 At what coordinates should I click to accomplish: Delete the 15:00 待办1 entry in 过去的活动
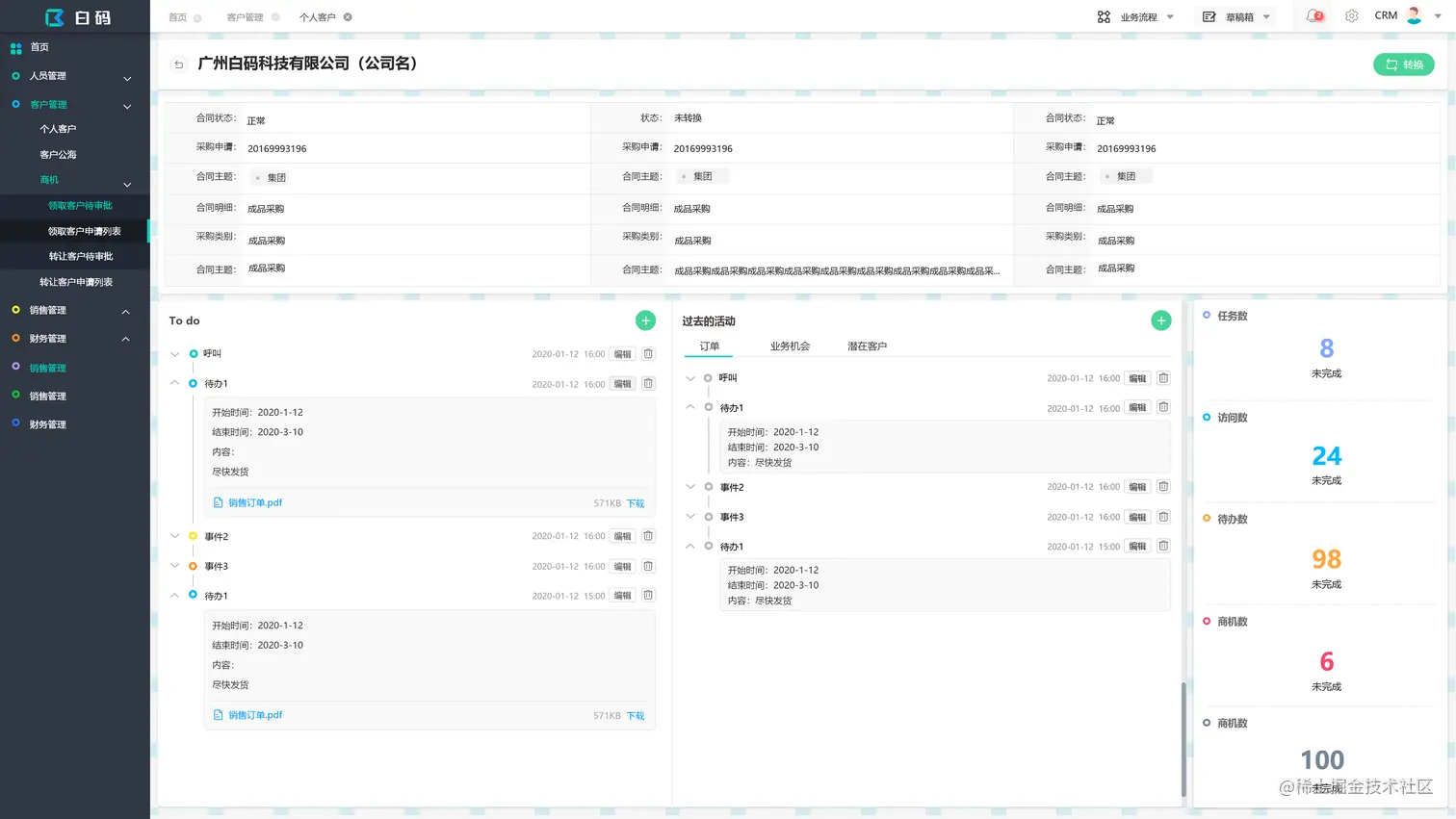click(1163, 546)
